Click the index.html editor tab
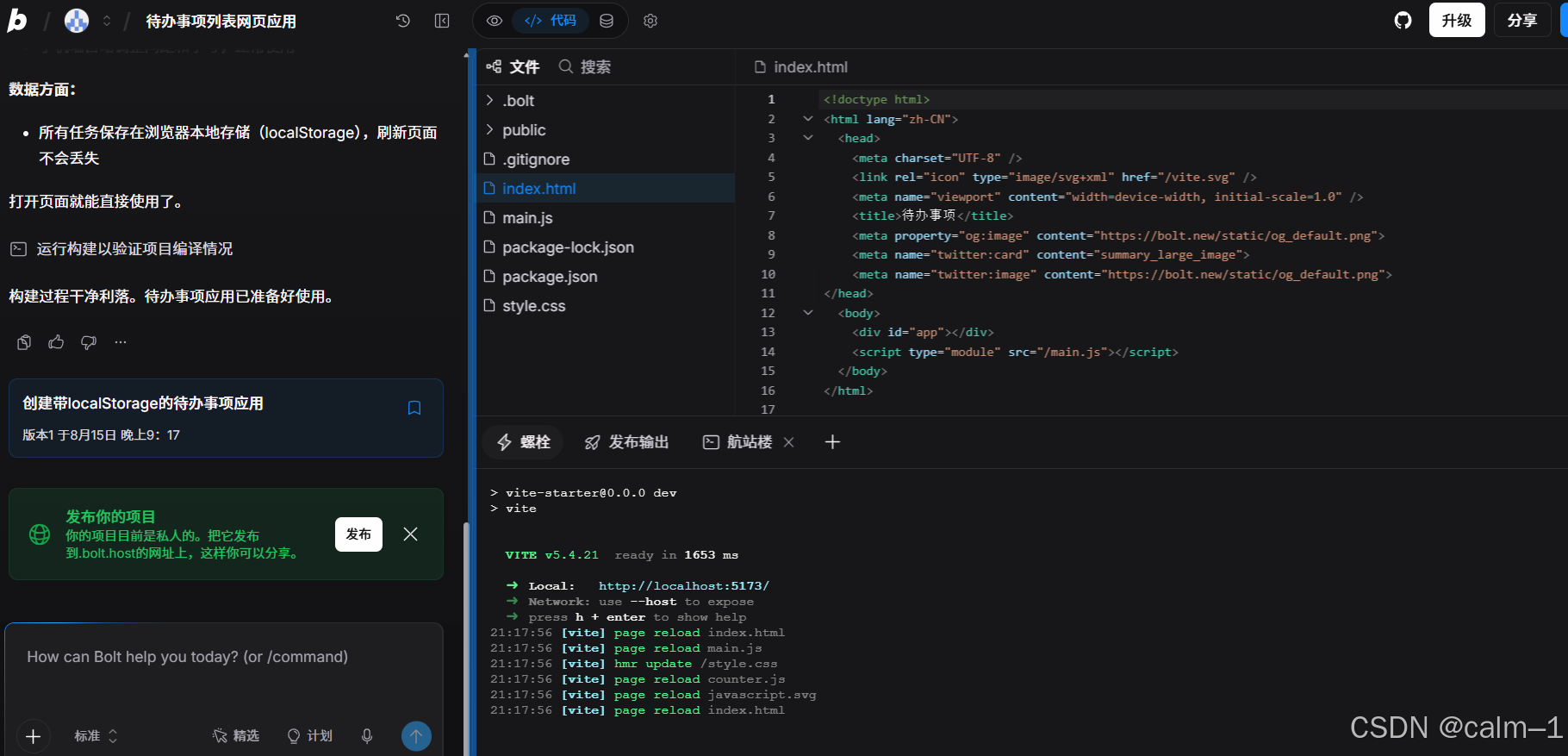The width and height of the screenshot is (1568, 756). click(x=800, y=67)
